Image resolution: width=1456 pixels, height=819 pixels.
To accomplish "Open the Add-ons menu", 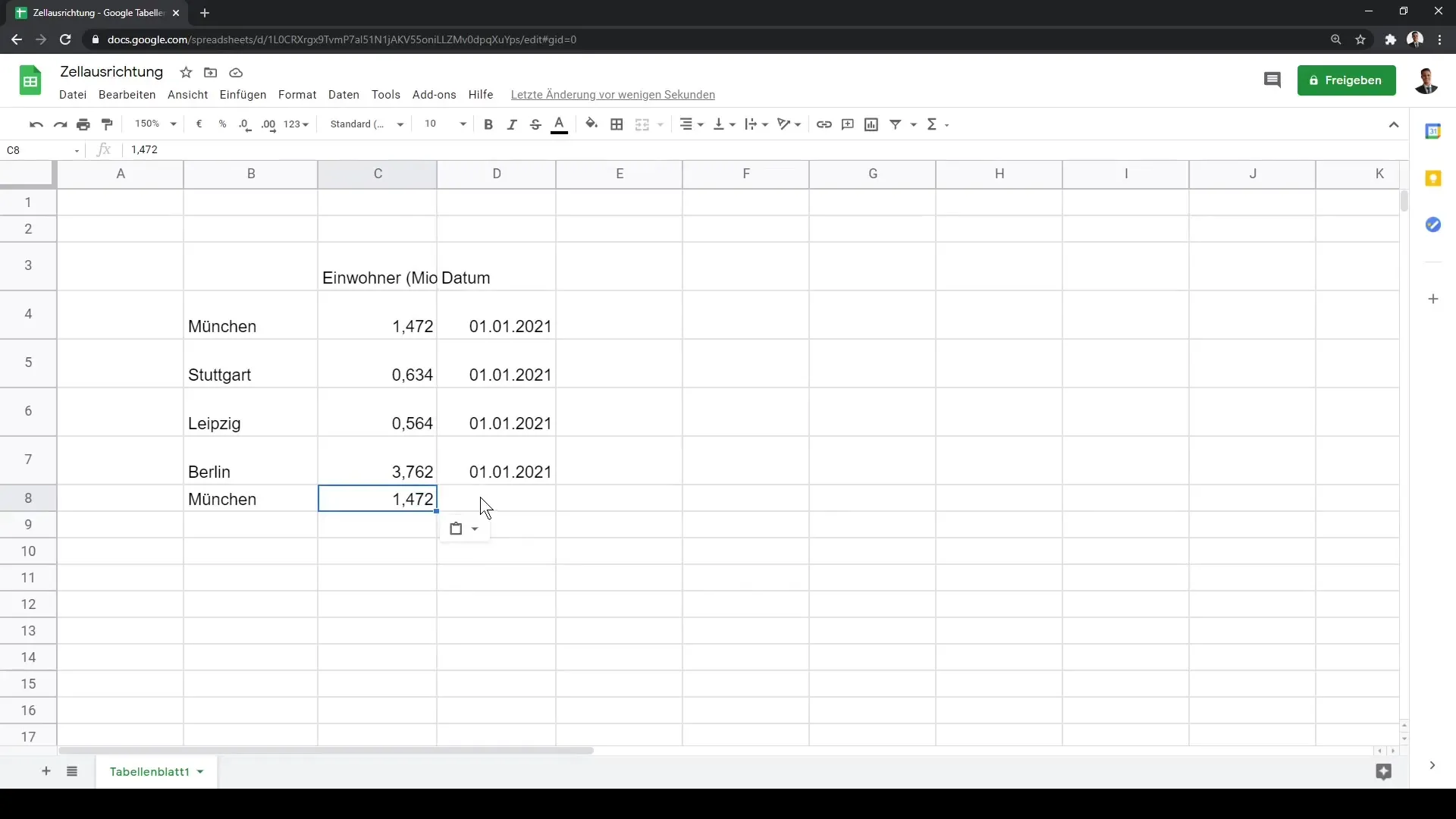I will tap(435, 95).
